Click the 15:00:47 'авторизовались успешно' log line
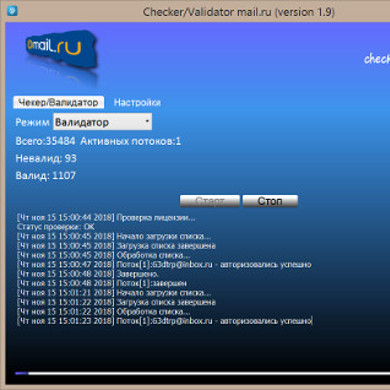This screenshot has width=390, height=390. [x=164, y=265]
